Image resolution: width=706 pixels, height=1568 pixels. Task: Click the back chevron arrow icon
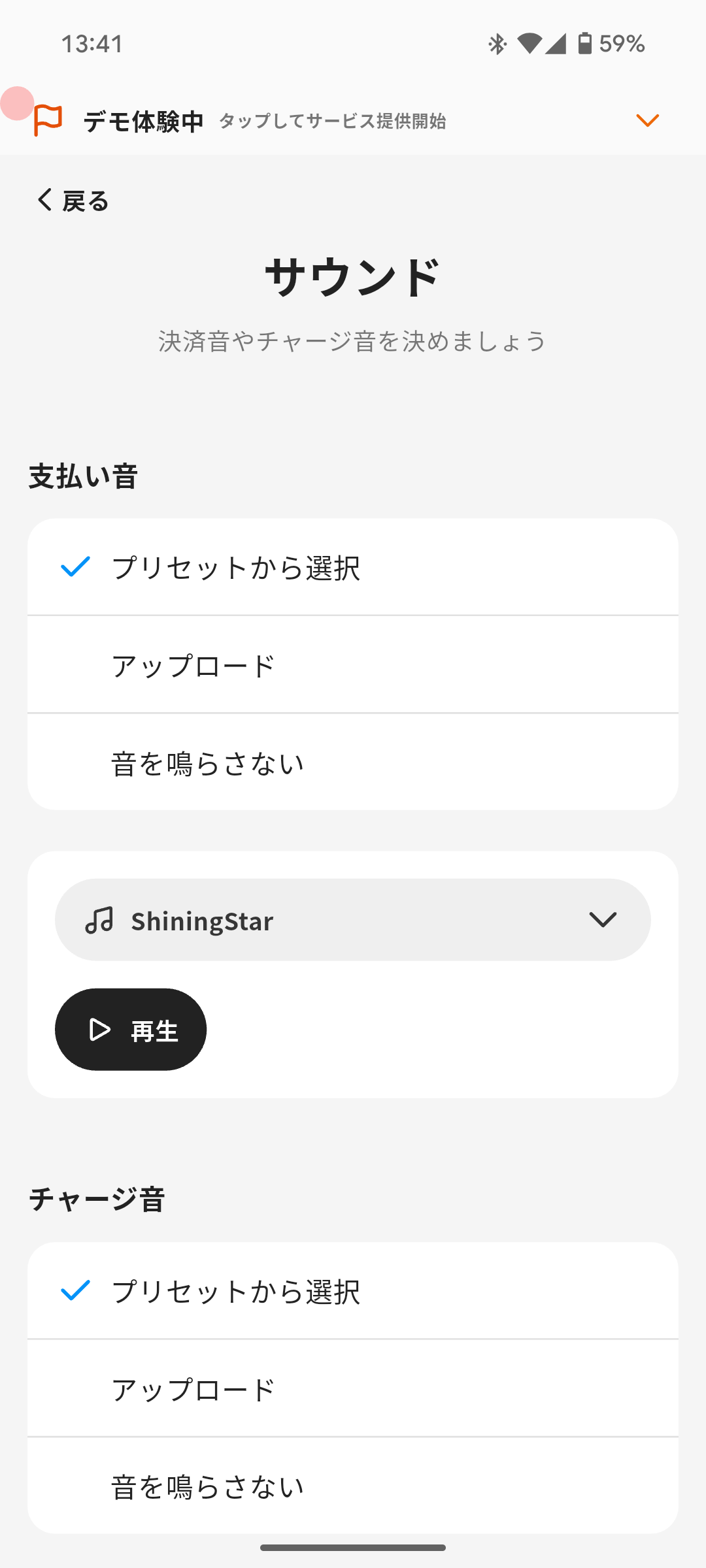[44, 200]
